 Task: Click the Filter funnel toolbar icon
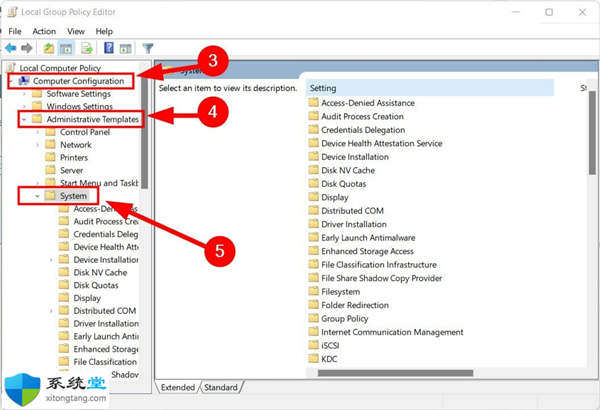point(148,48)
